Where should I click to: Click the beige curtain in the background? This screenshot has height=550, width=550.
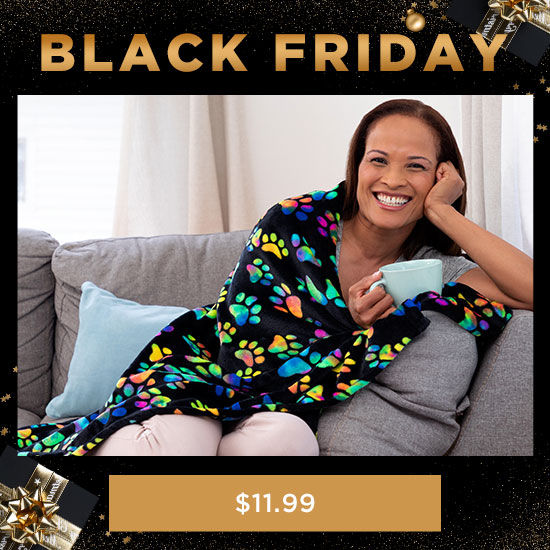[x=182, y=165]
